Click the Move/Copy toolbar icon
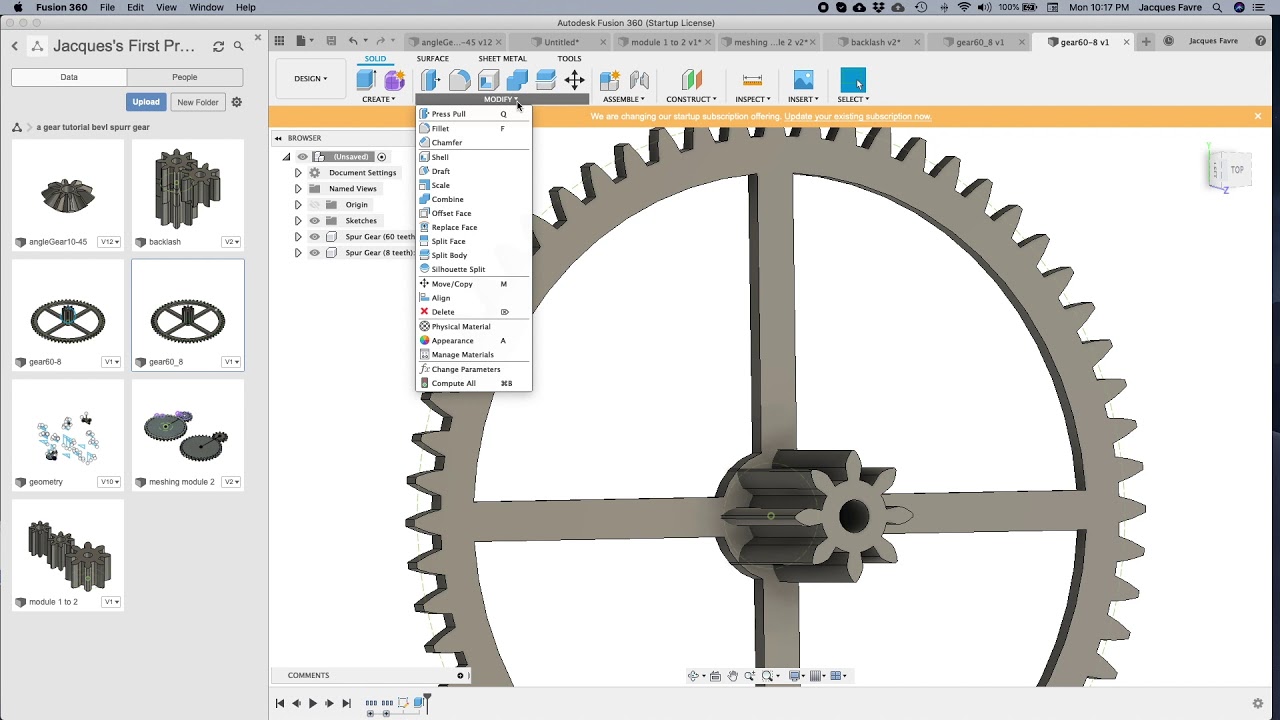Screen dimensions: 1280x720 coord(575,80)
